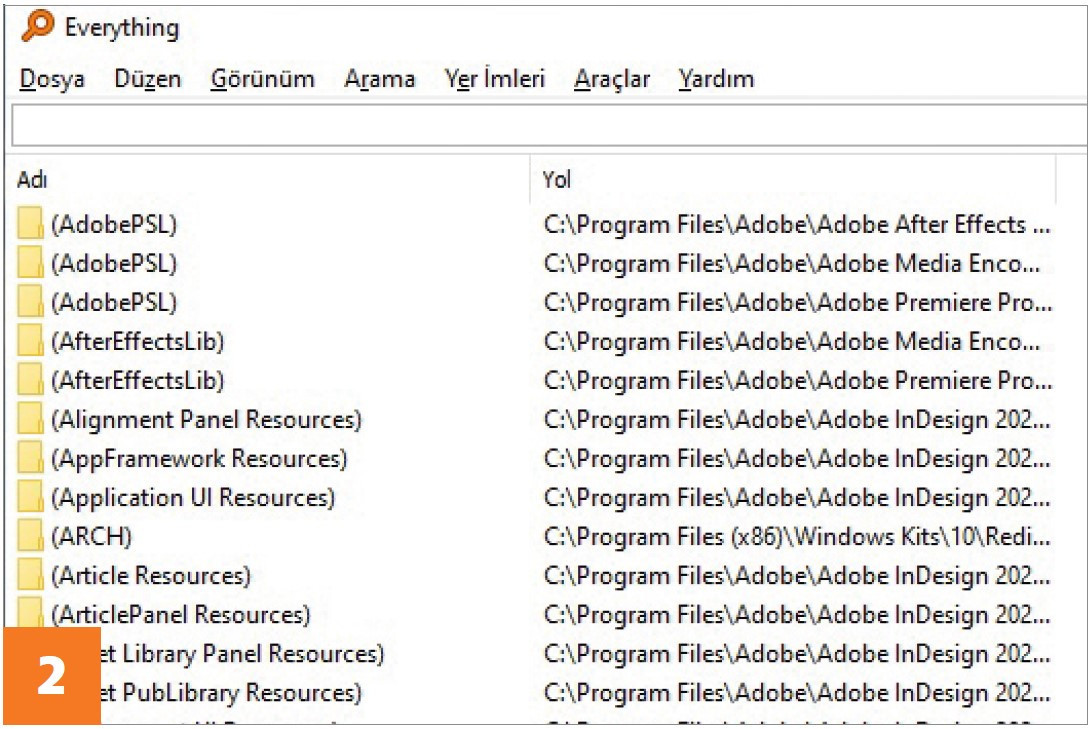Image resolution: width=1092 pixels, height=729 pixels.
Task: Open the Araçlar menu
Action: pos(612,79)
